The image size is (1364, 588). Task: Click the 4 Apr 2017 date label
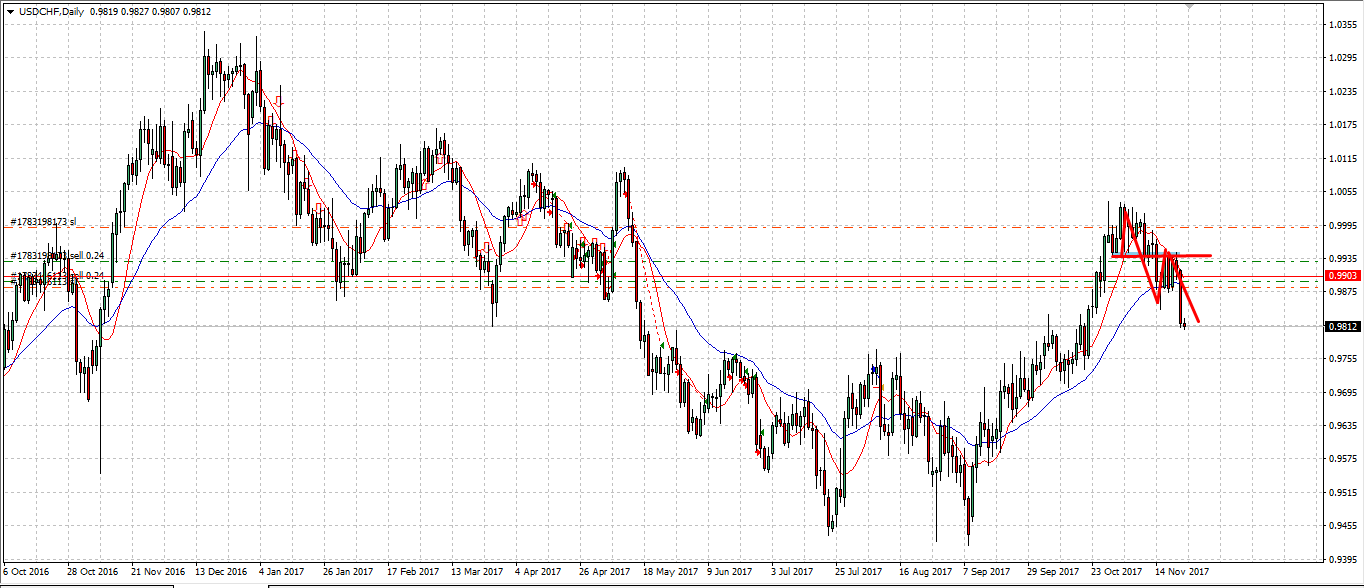539,572
